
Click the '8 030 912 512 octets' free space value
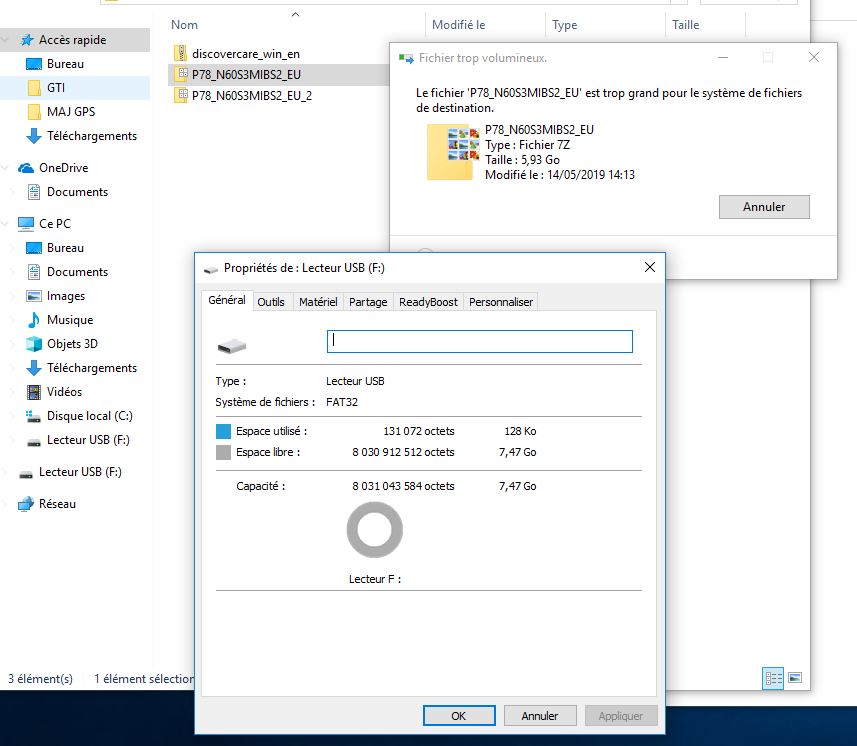click(403, 452)
